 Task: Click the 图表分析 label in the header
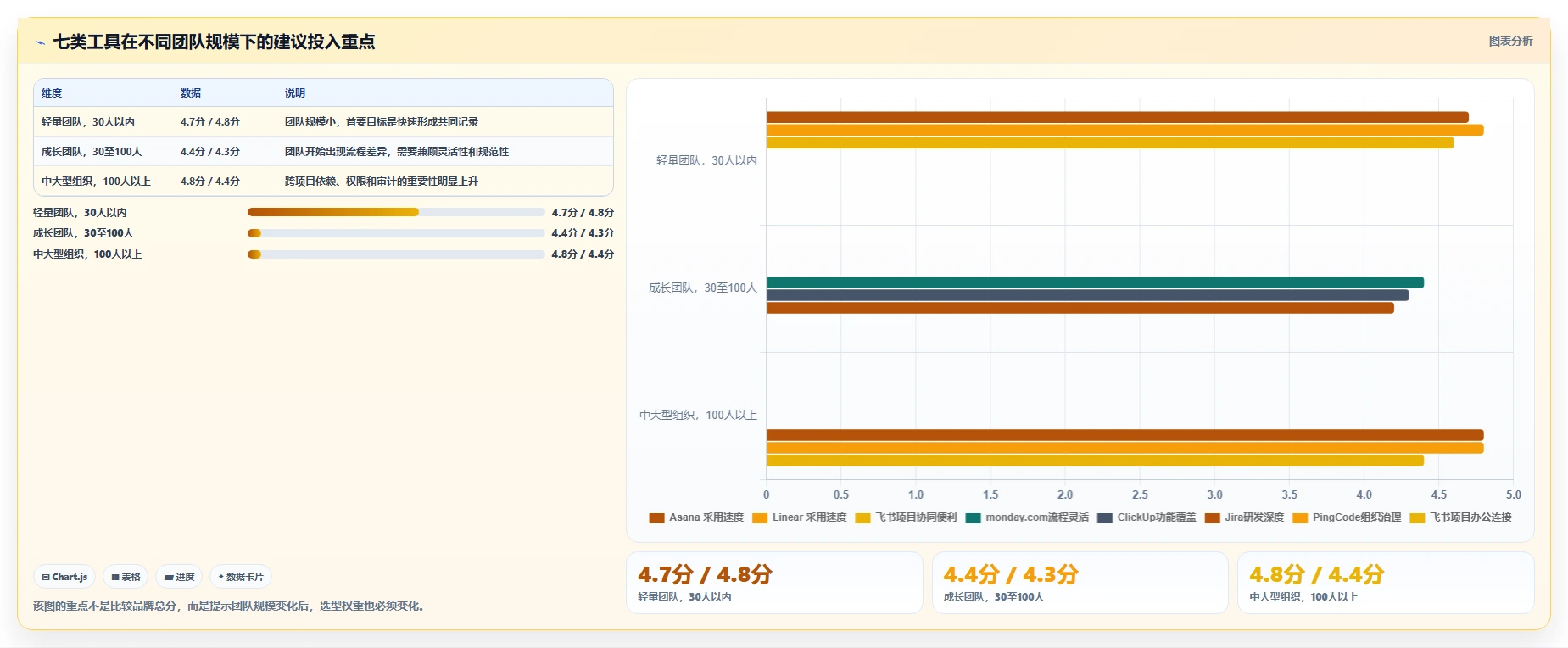(x=1510, y=41)
